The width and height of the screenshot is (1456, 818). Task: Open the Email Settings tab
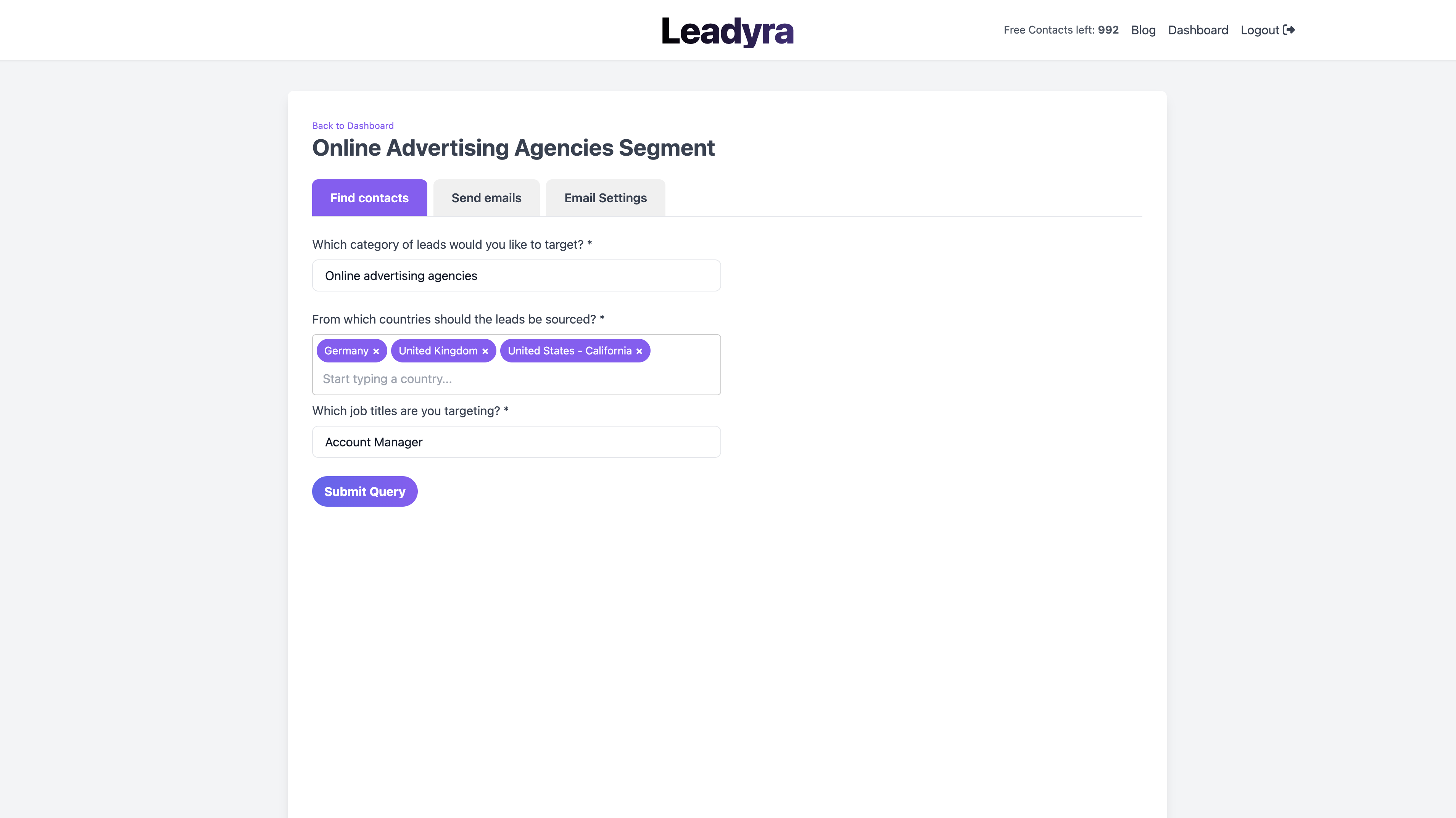[606, 198]
